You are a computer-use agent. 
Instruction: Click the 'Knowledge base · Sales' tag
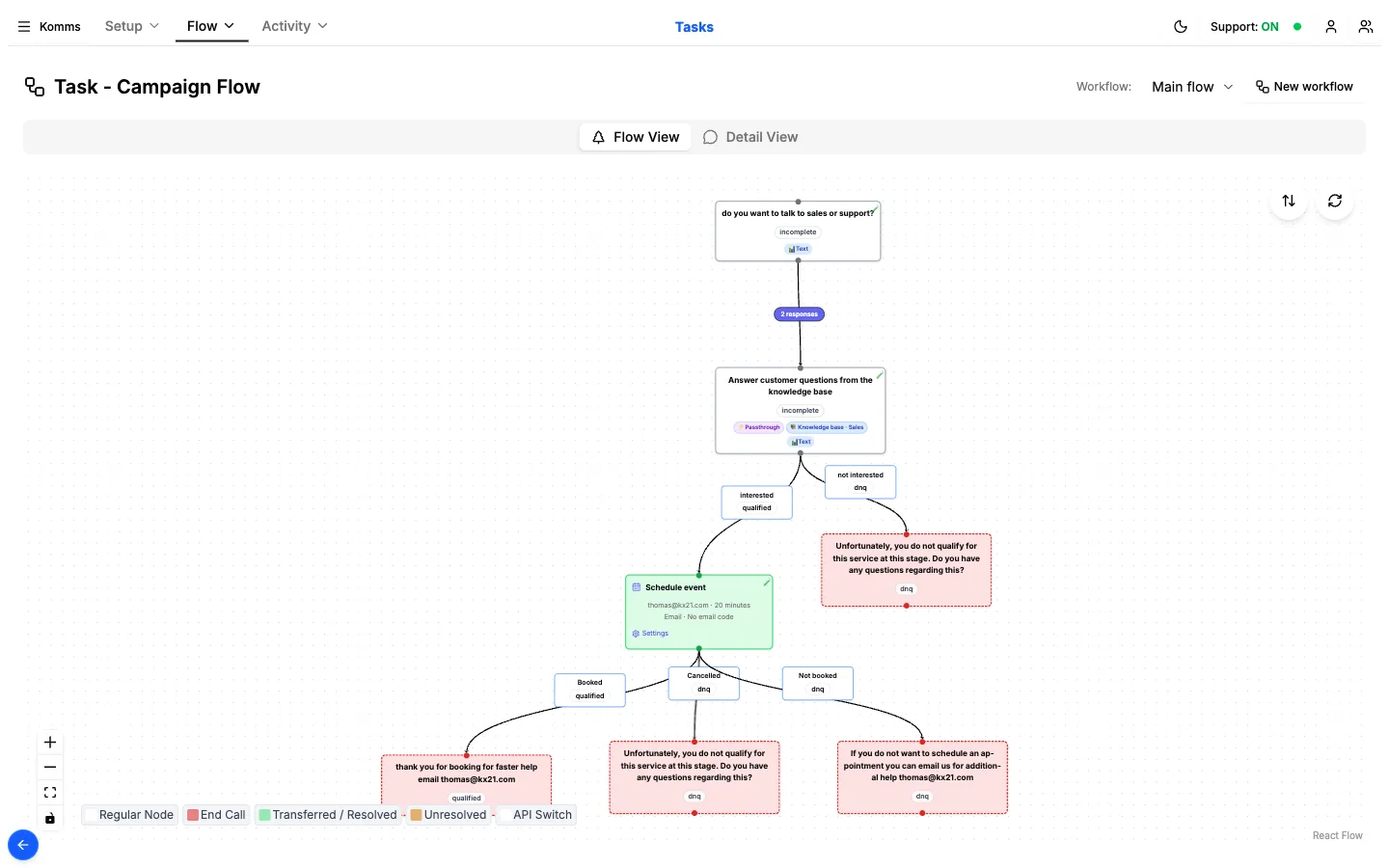point(827,427)
